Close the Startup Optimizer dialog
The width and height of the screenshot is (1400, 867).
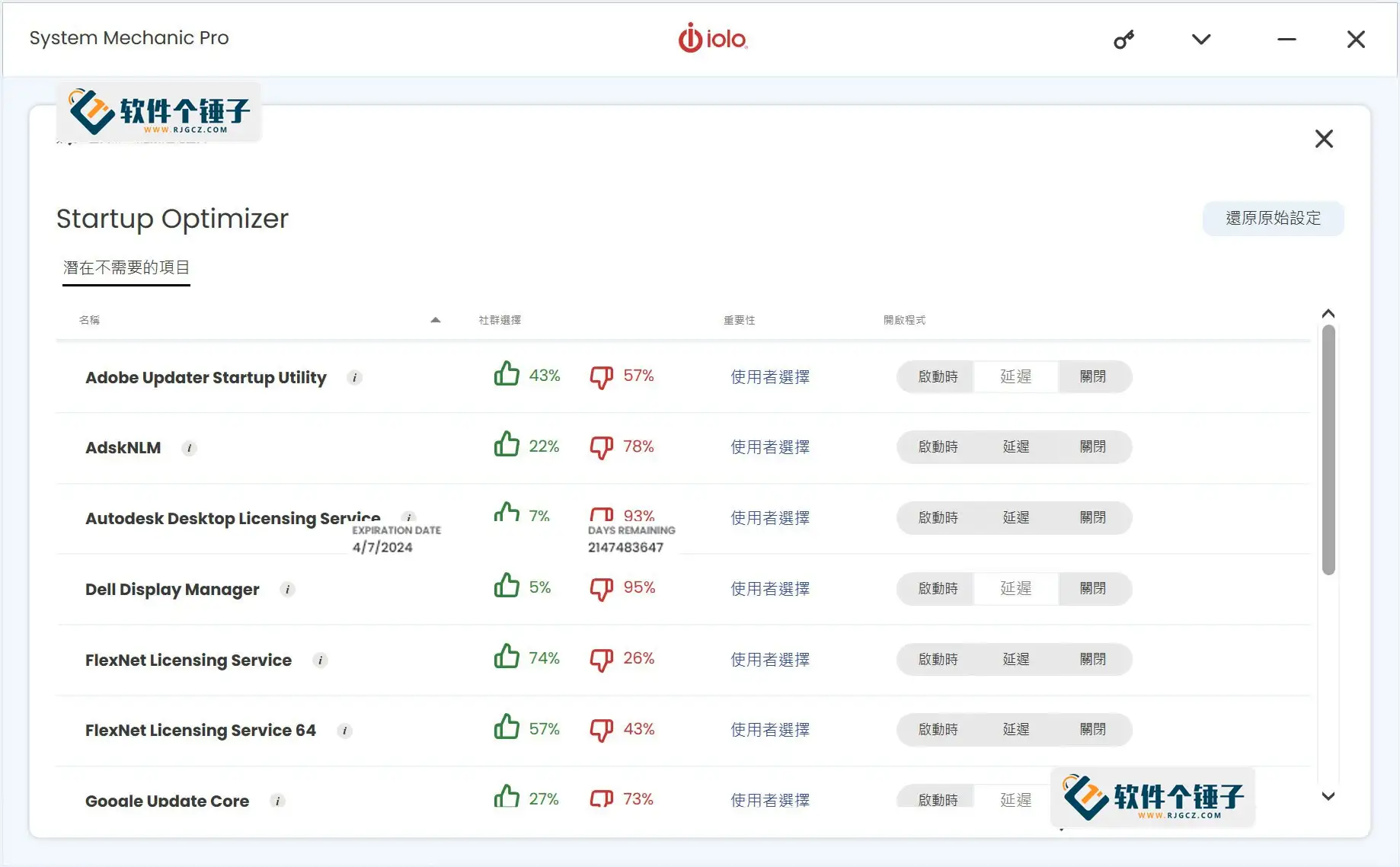pos(1324,139)
